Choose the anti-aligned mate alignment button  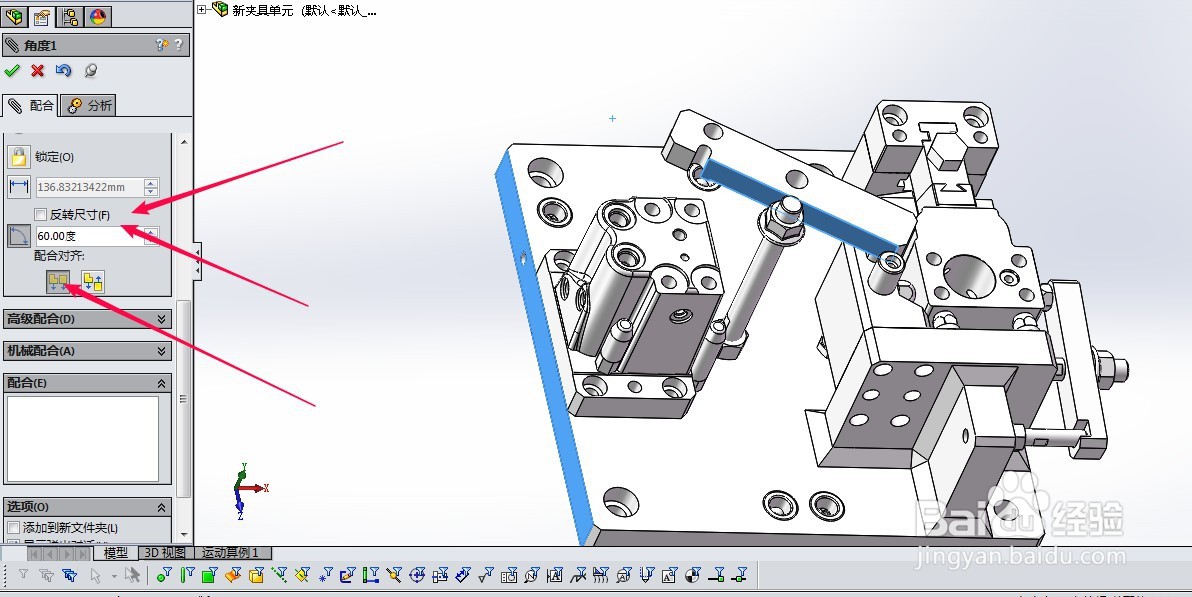click(x=93, y=282)
